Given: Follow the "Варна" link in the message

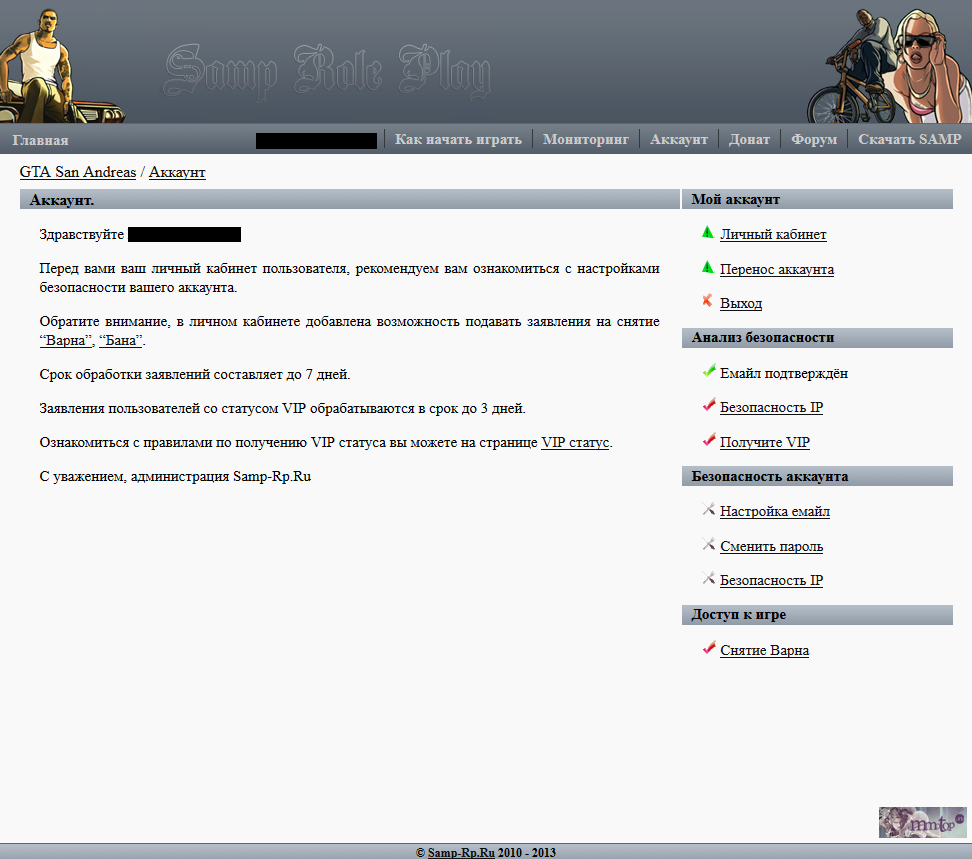Looking at the screenshot, I should coord(66,341).
